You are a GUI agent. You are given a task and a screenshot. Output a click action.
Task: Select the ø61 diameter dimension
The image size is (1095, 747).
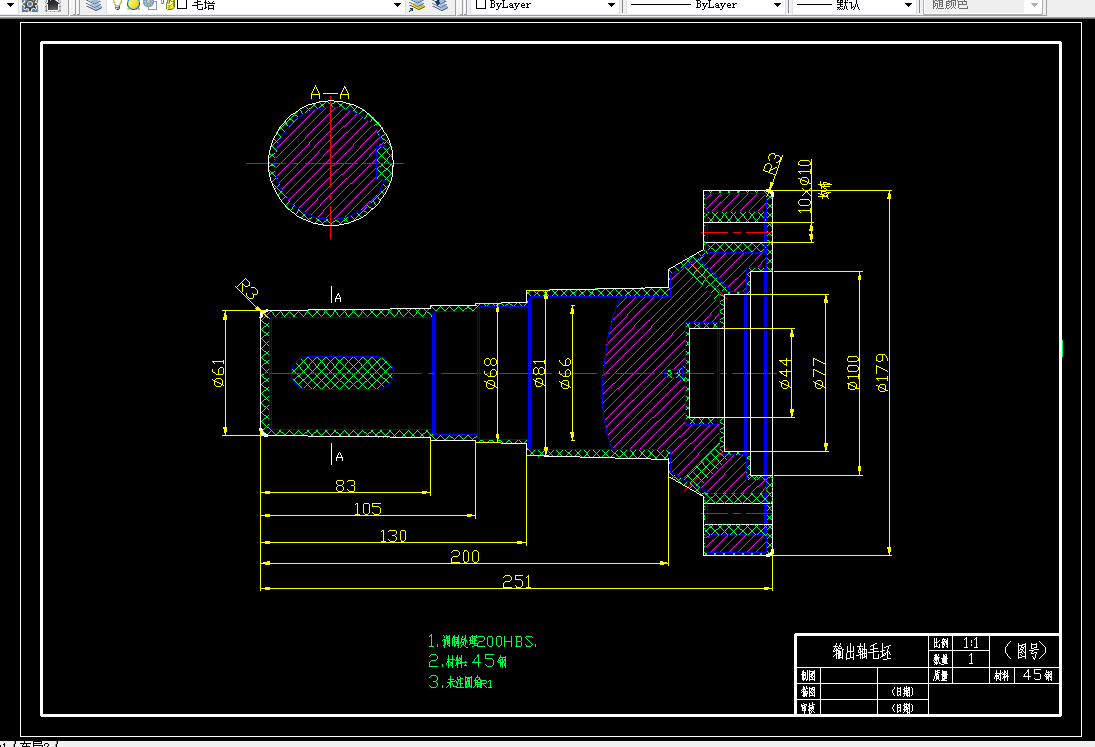click(x=219, y=373)
